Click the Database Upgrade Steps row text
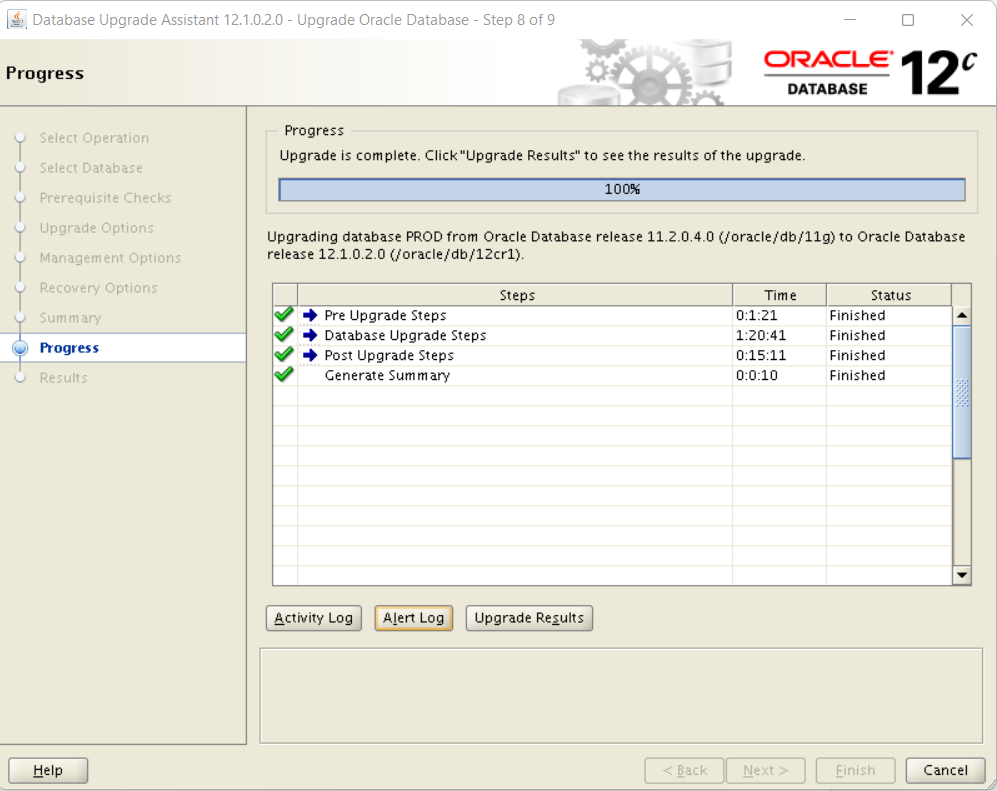 pyautogui.click(x=405, y=335)
